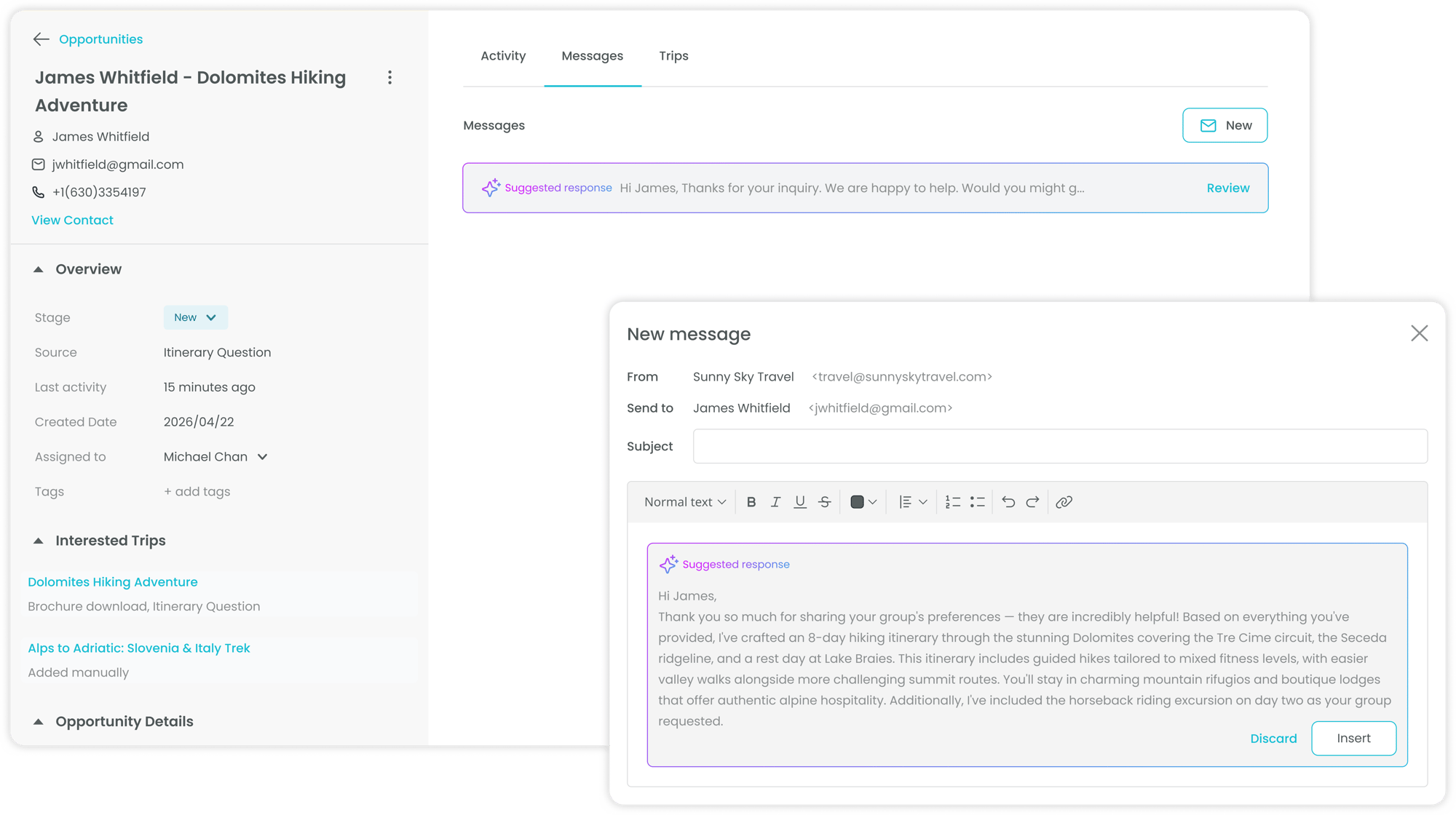This screenshot has height=815, width=1456.
Task: Insert the suggested response
Action: coord(1353,739)
